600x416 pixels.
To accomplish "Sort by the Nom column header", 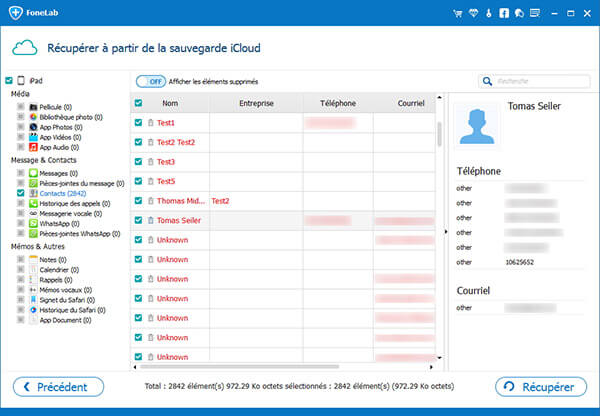I will 170,103.
